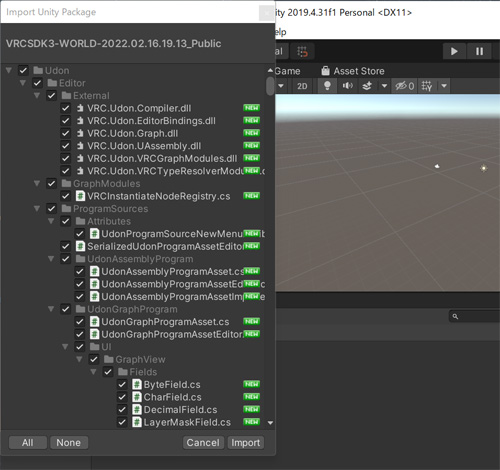Click scroll up arrow of package list

(x=270, y=70)
